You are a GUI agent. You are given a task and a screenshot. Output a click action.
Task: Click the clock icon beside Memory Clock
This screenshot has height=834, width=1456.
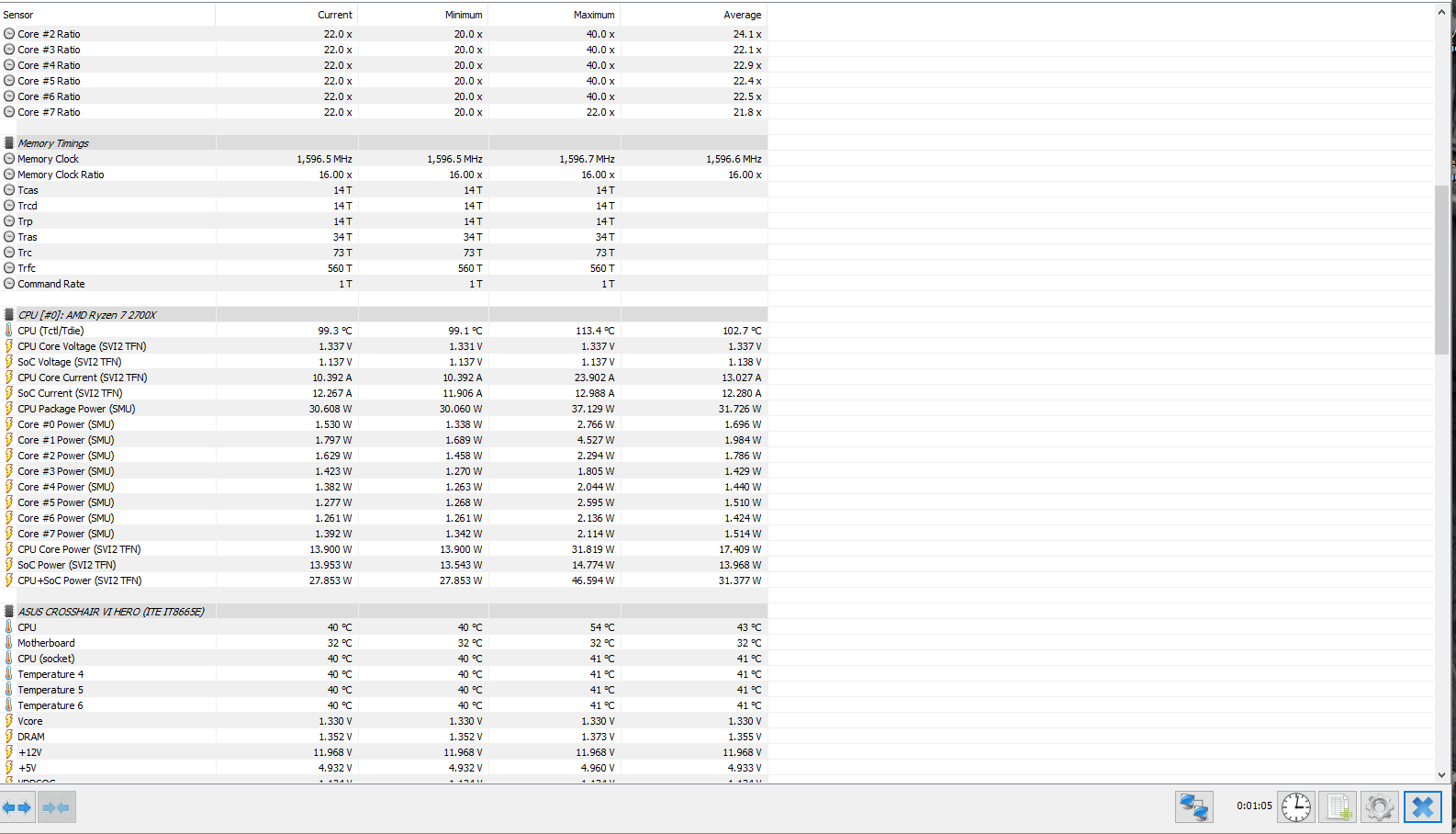[x=9, y=159]
